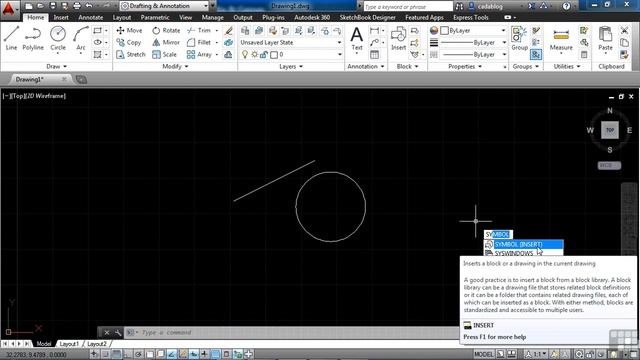Click the keyword search field
The image size is (640, 360).
coord(408,7)
